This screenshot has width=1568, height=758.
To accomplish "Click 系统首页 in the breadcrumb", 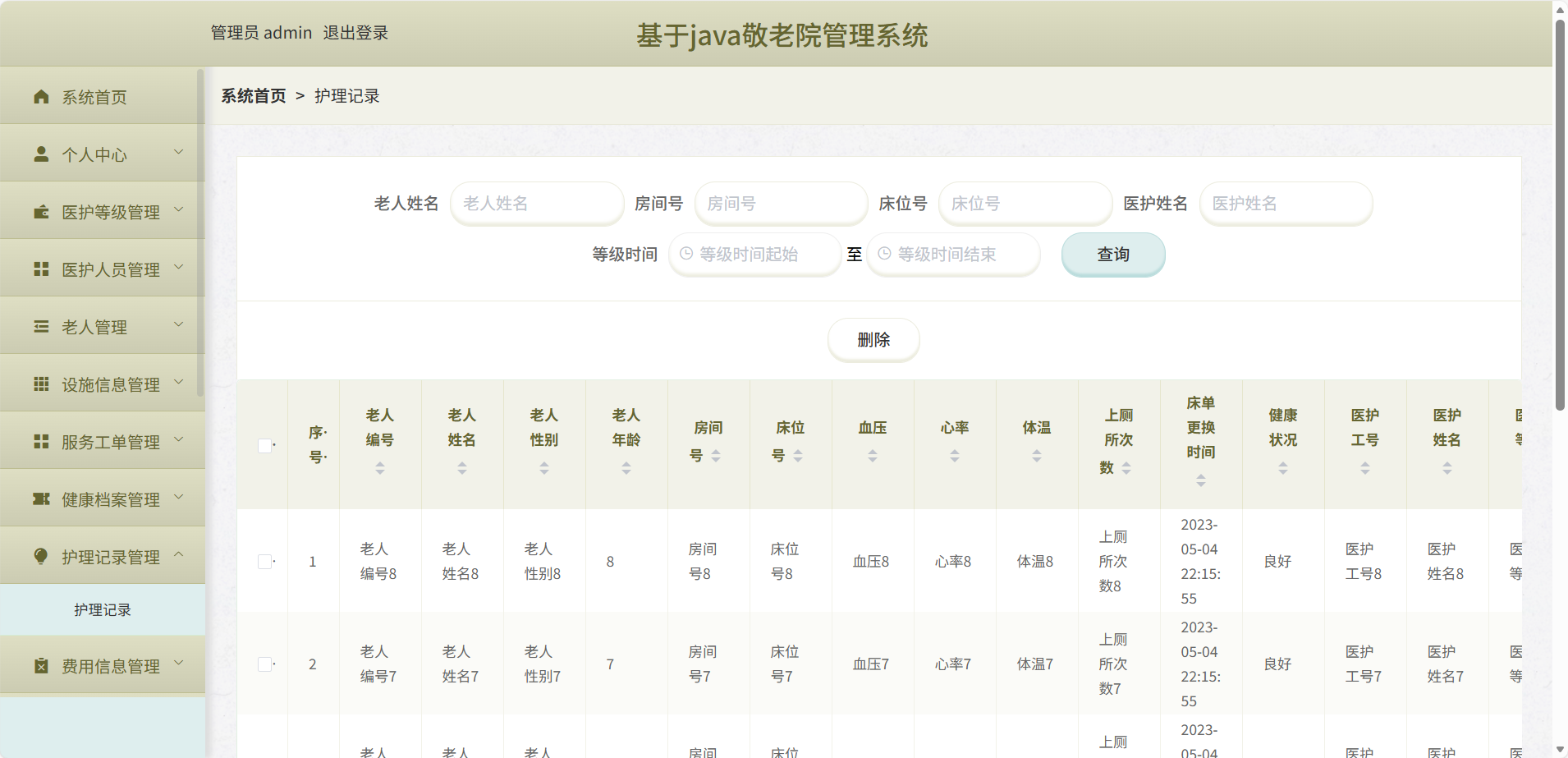I will [254, 96].
